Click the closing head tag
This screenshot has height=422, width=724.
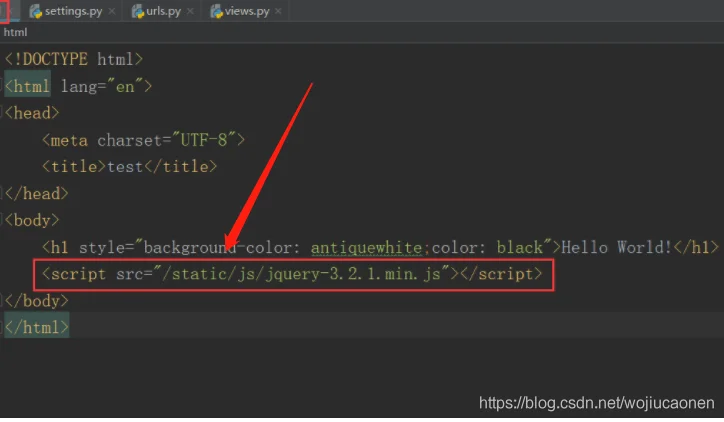36,193
